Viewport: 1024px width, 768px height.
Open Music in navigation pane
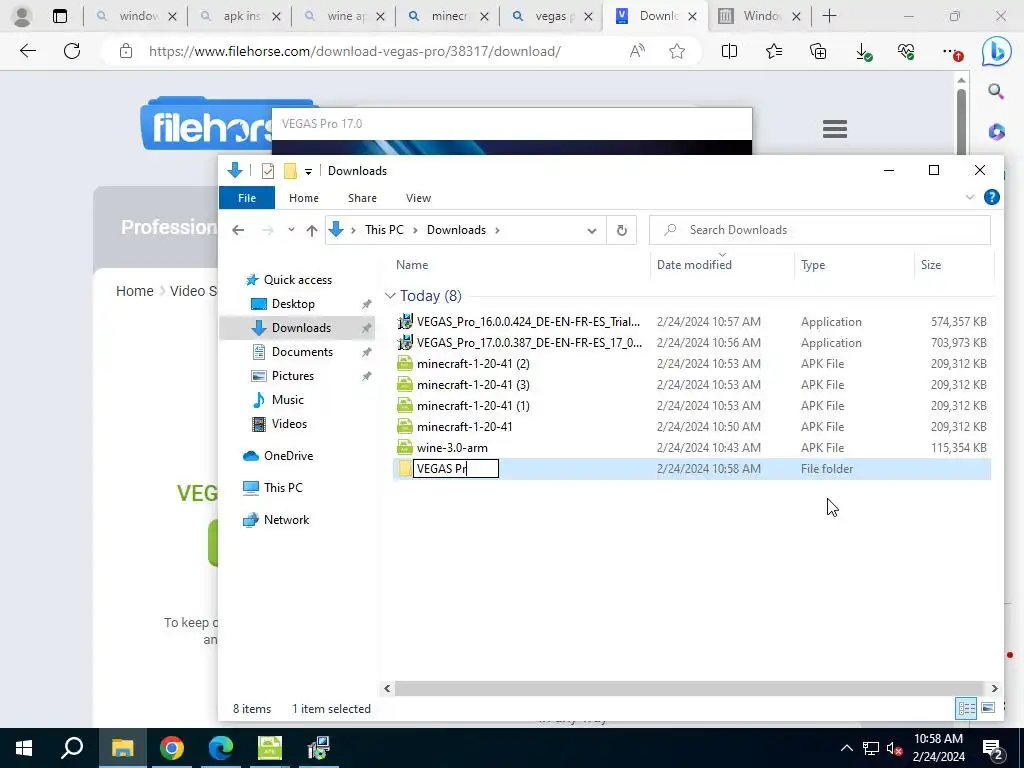coord(287,400)
